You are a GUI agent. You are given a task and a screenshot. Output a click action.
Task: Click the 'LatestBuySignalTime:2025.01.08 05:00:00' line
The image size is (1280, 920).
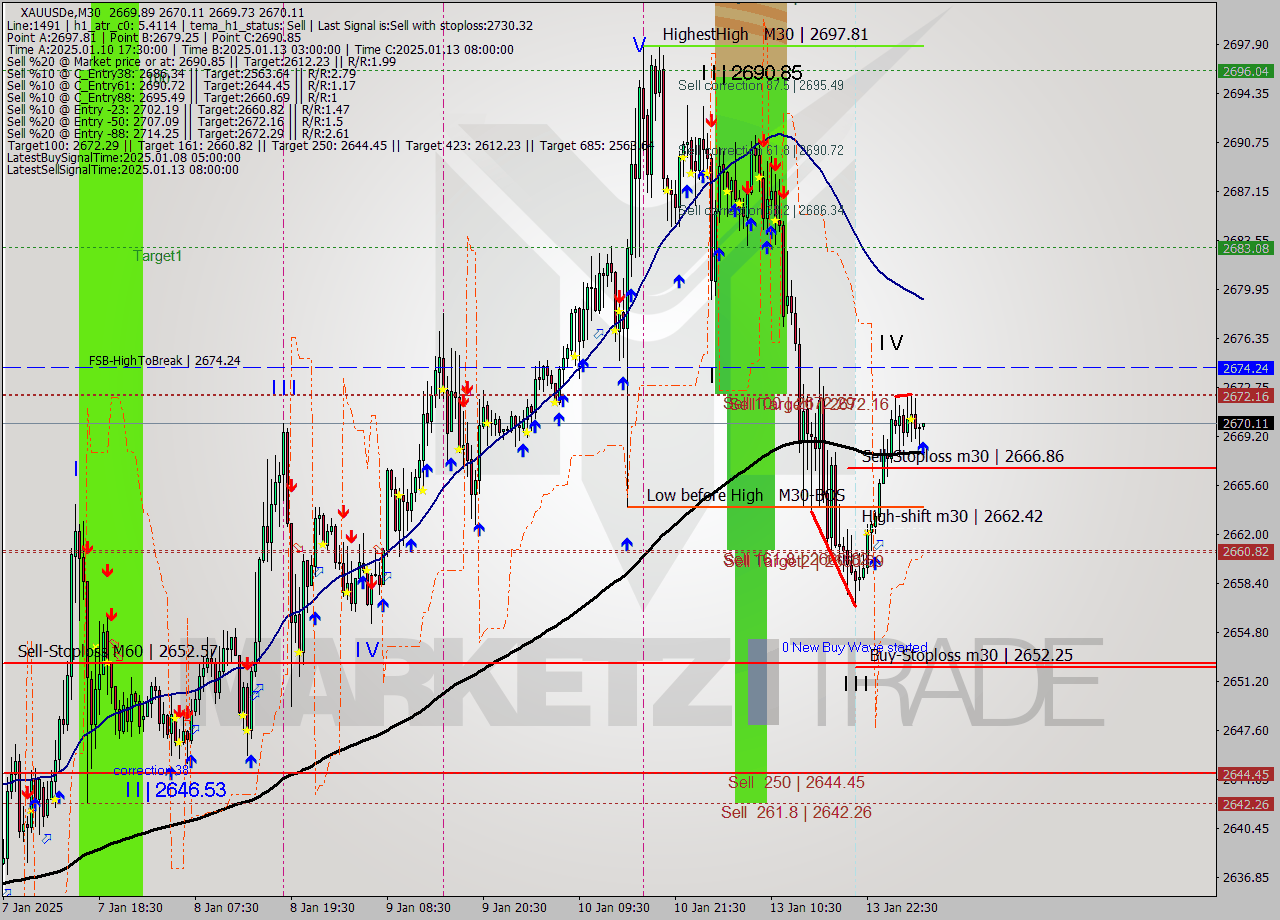[x=124, y=157]
